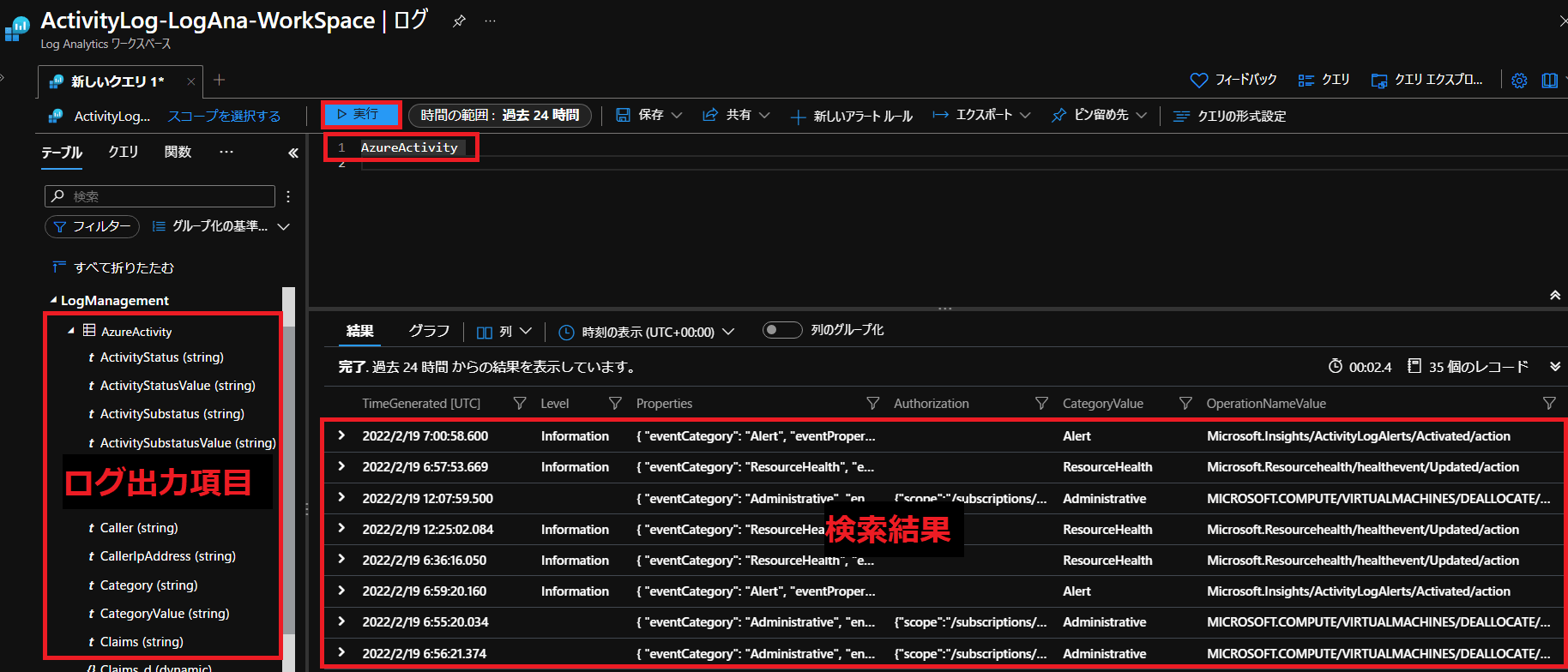Open the 列 columns dropdown
The width and height of the screenshot is (1568, 672).
[x=504, y=332]
